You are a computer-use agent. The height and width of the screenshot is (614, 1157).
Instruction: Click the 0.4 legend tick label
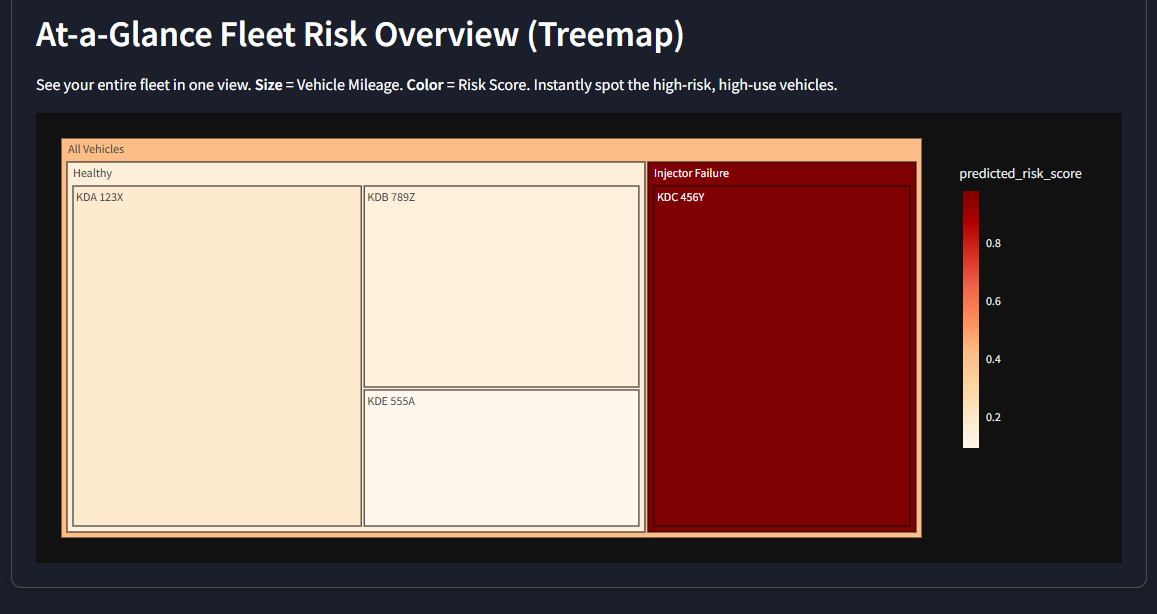[x=993, y=359]
